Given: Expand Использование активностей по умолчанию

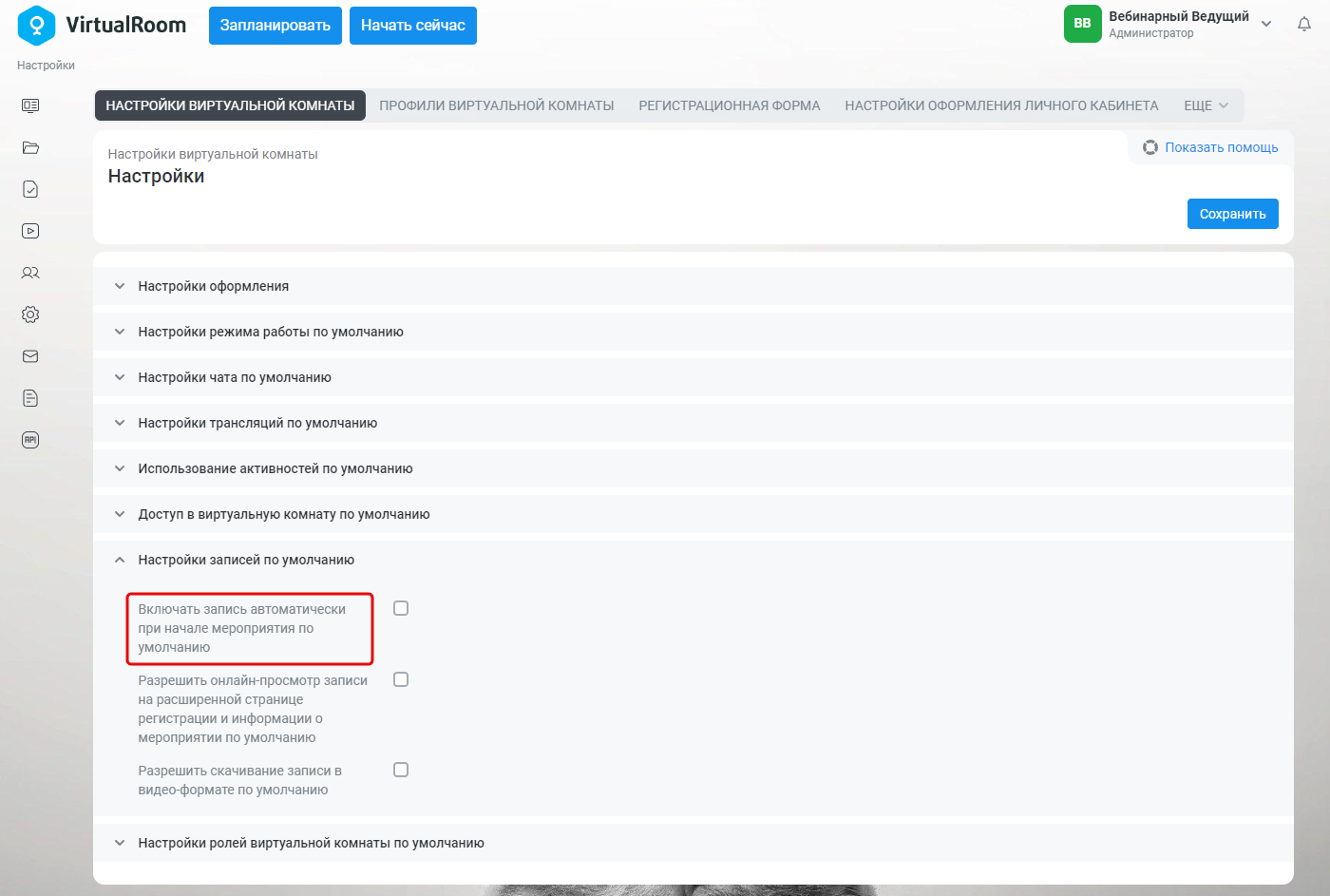Looking at the screenshot, I should (693, 468).
